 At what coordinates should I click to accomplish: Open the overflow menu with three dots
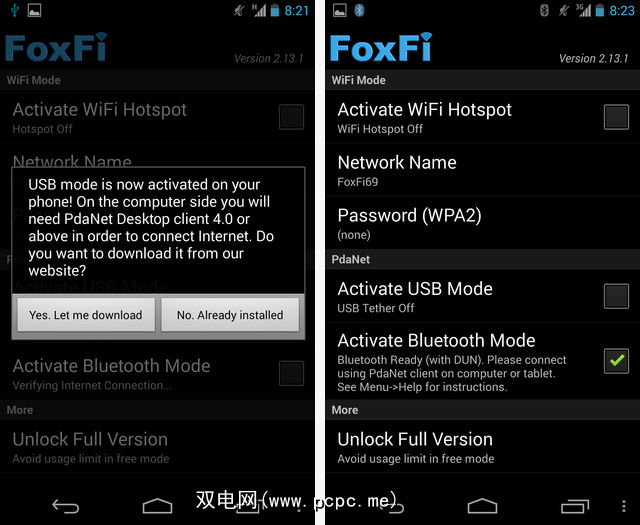click(x=624, y=506)
